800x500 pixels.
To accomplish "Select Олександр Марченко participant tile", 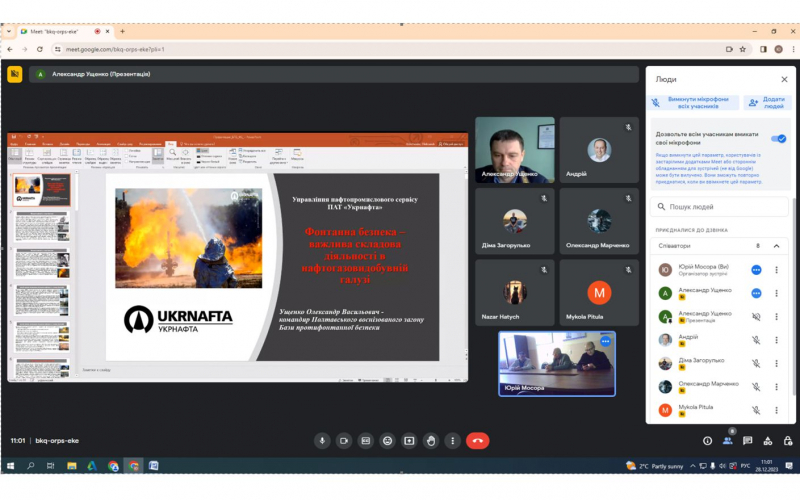I will click(x=599, y=221).
